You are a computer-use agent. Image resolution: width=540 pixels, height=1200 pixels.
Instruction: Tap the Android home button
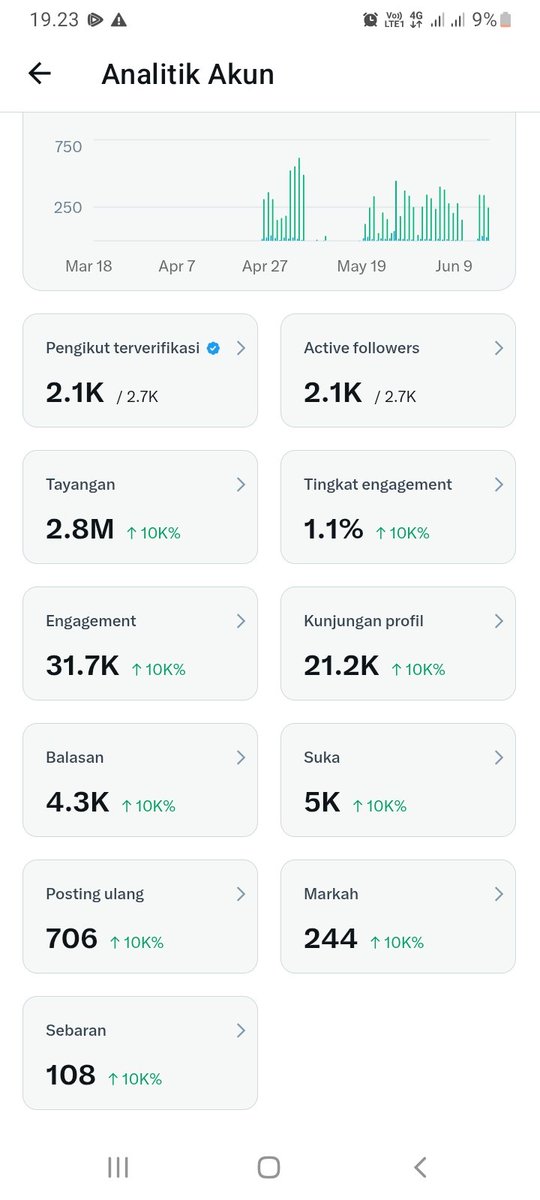tap(268, 1166)
